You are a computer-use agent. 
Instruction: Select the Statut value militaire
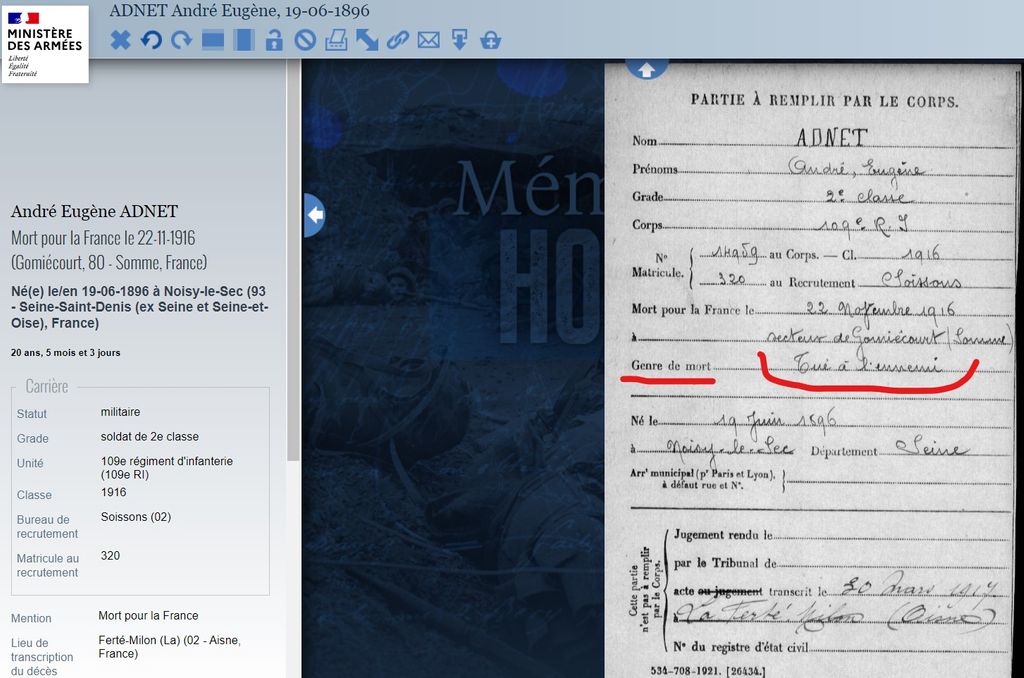pos(120,412)
